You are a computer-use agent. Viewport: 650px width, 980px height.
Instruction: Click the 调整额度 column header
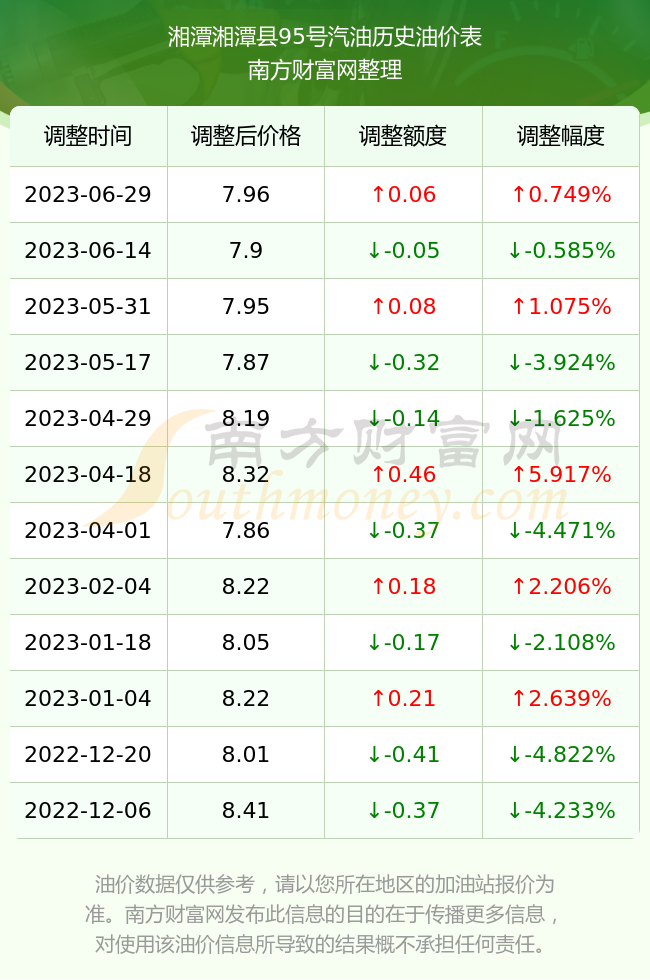(x=403, y=136)
